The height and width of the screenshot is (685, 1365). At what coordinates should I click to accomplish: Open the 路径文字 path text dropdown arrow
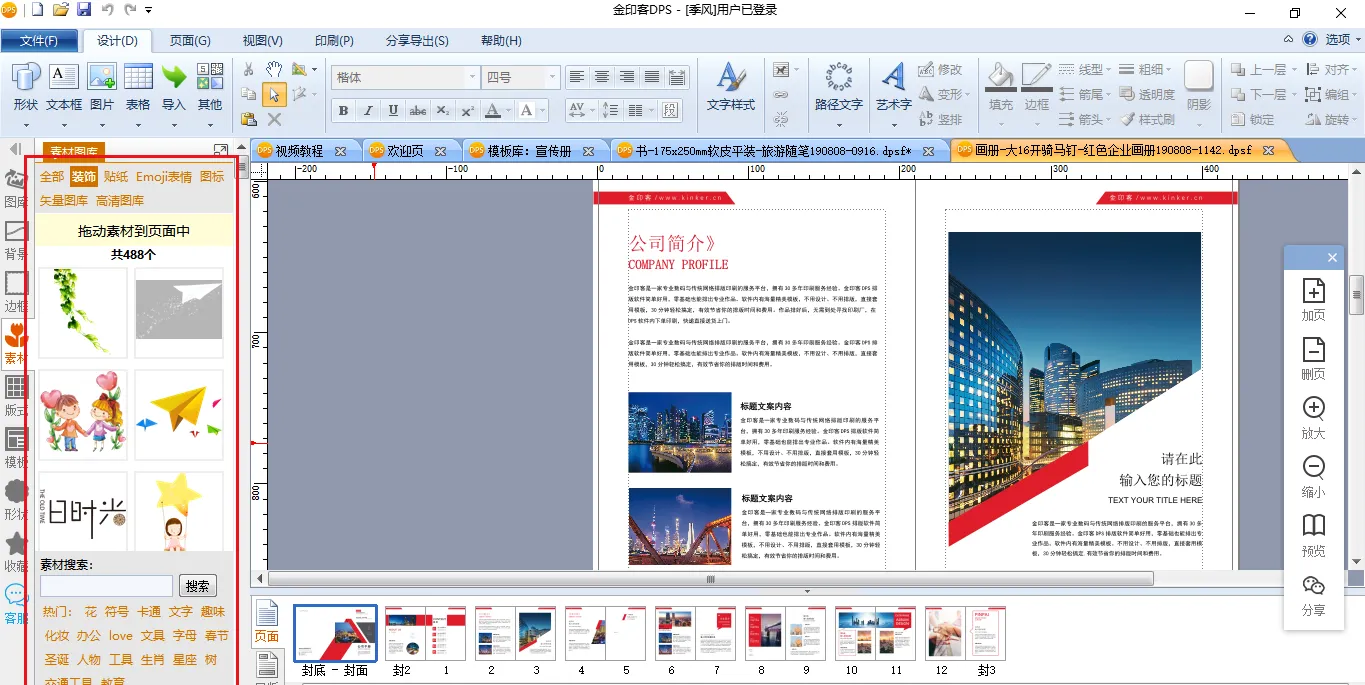pos(838,124)
